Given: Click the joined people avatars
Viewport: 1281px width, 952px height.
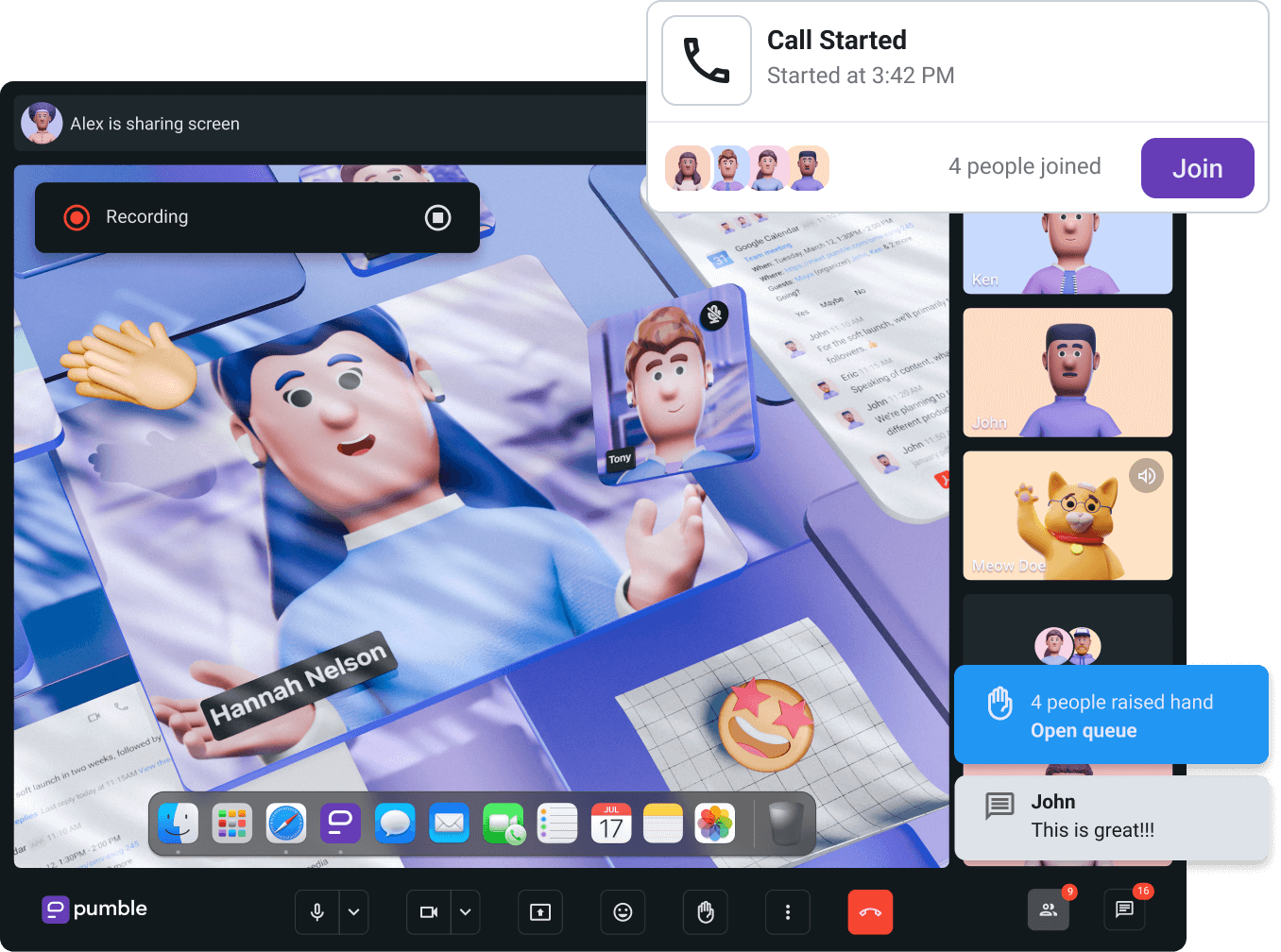Looking at the screenshot, I should point(746,168).
